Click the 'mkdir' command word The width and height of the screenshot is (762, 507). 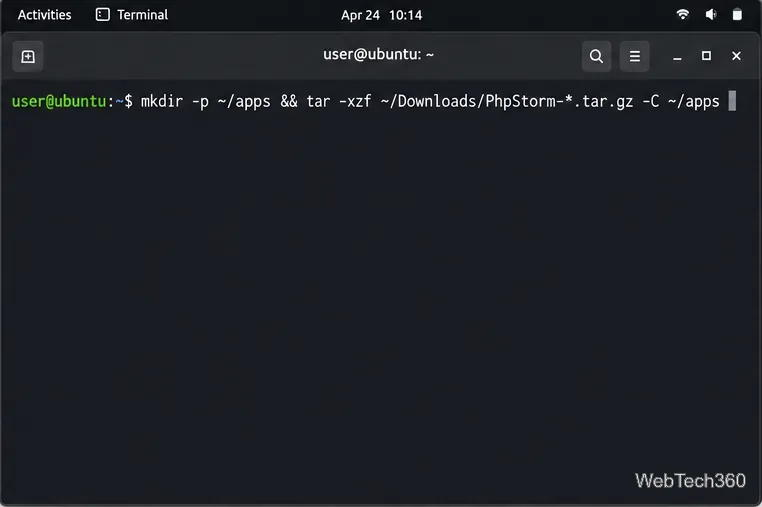click(x=162, y=101)
